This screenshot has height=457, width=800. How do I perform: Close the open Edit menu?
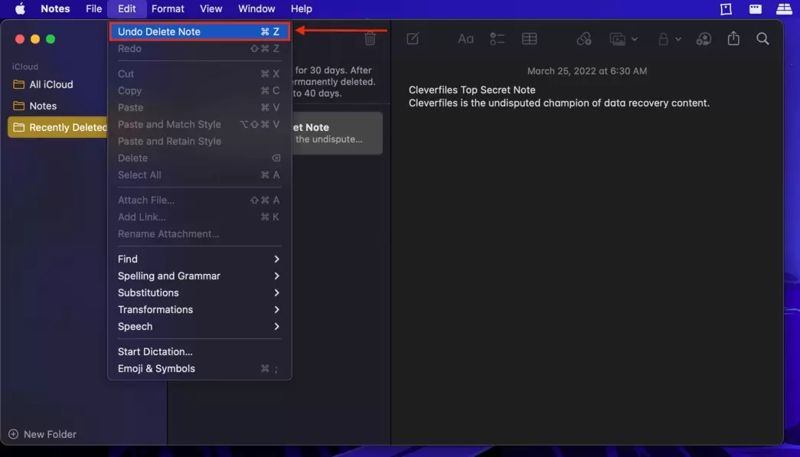(x=127, y=9)
